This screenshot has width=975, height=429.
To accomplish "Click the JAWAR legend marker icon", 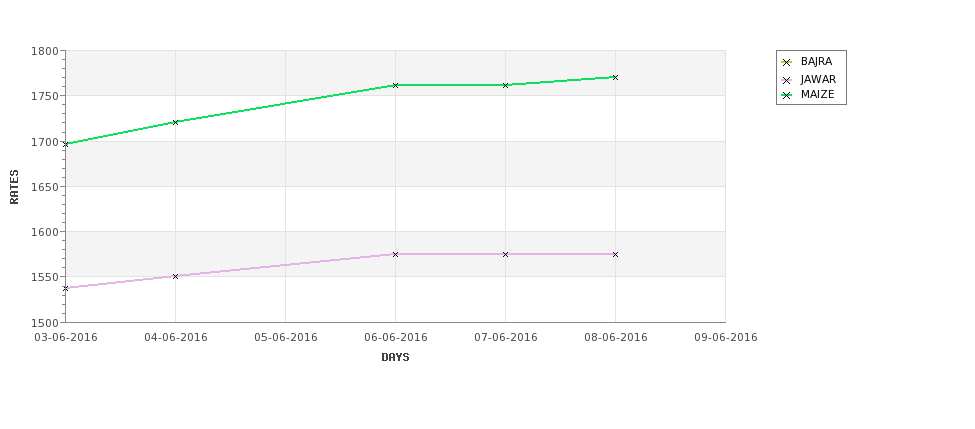I will pyautogui.click(x=786, y=80).
